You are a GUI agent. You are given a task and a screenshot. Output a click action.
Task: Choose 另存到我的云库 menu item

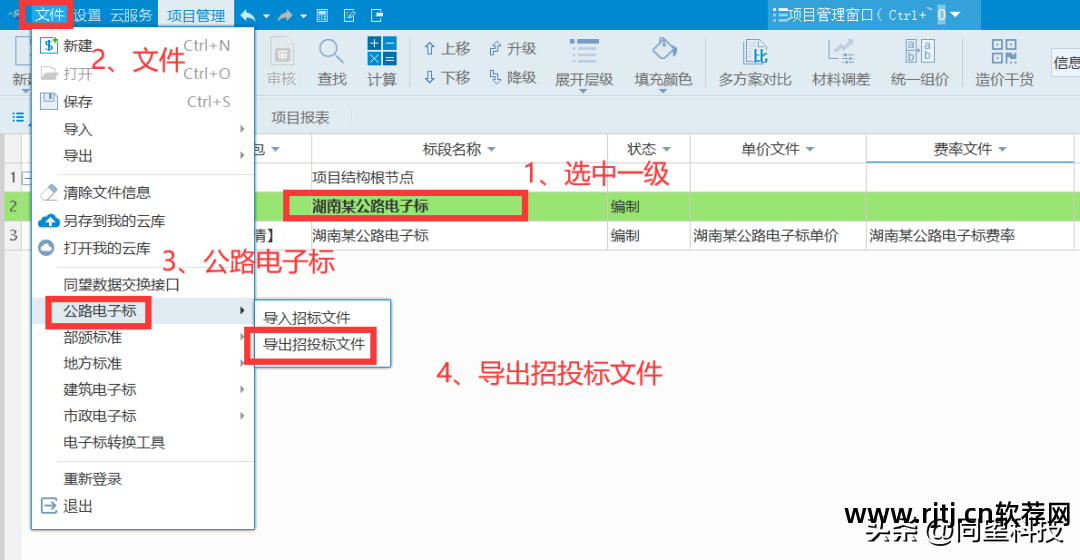[x=143, y=221]
